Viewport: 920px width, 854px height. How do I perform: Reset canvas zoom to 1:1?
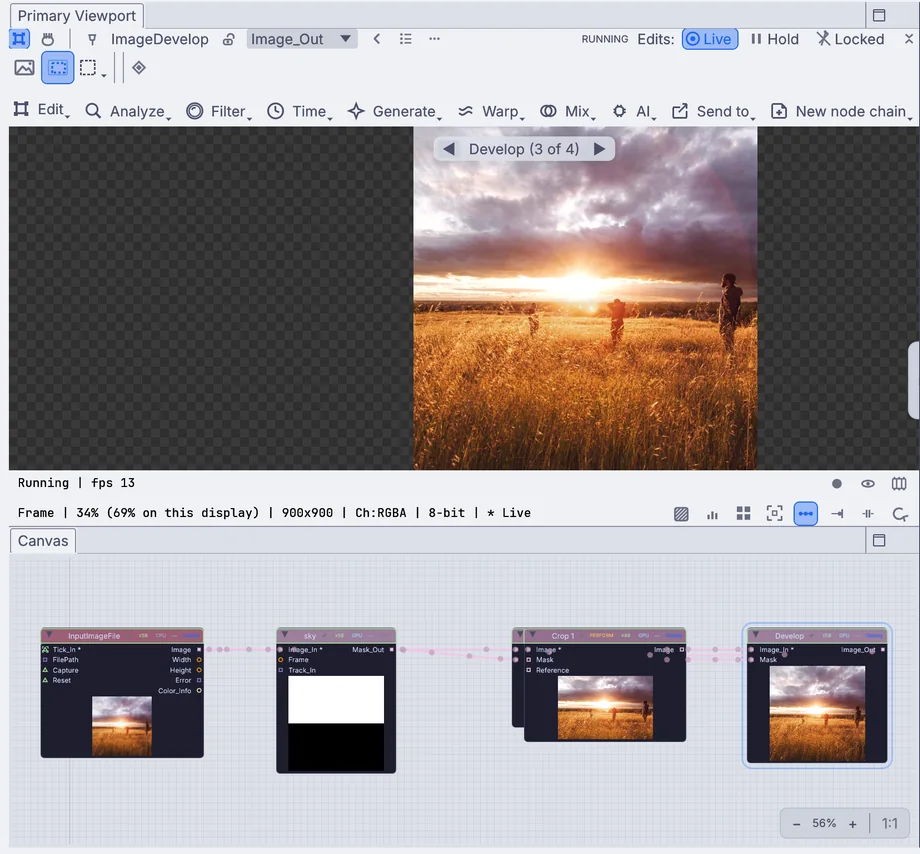click(889, 824)
